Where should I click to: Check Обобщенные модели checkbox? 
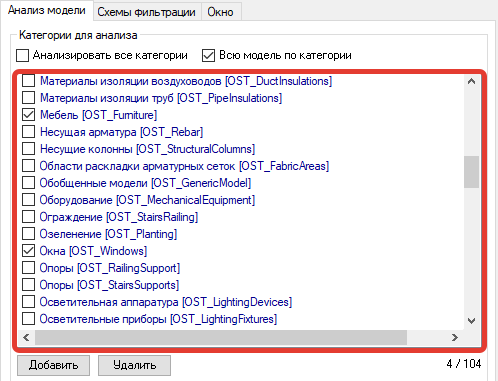point(28,183)
